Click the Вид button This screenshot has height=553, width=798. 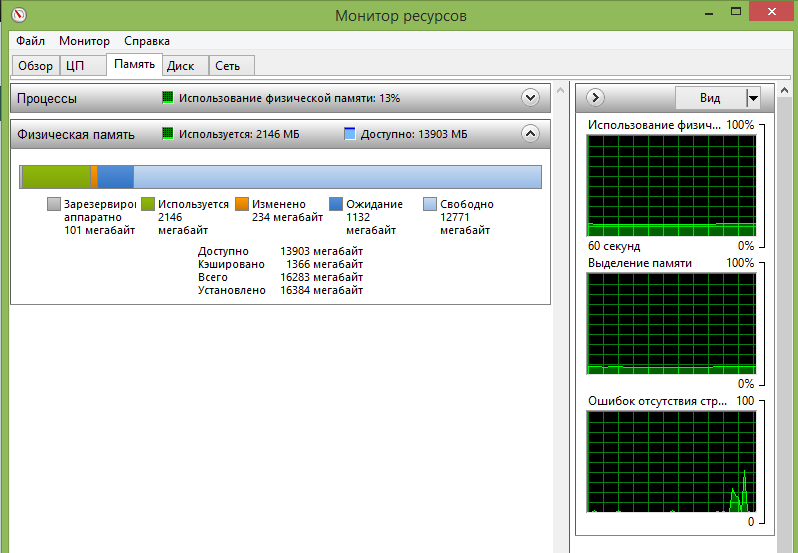[710, 98]
